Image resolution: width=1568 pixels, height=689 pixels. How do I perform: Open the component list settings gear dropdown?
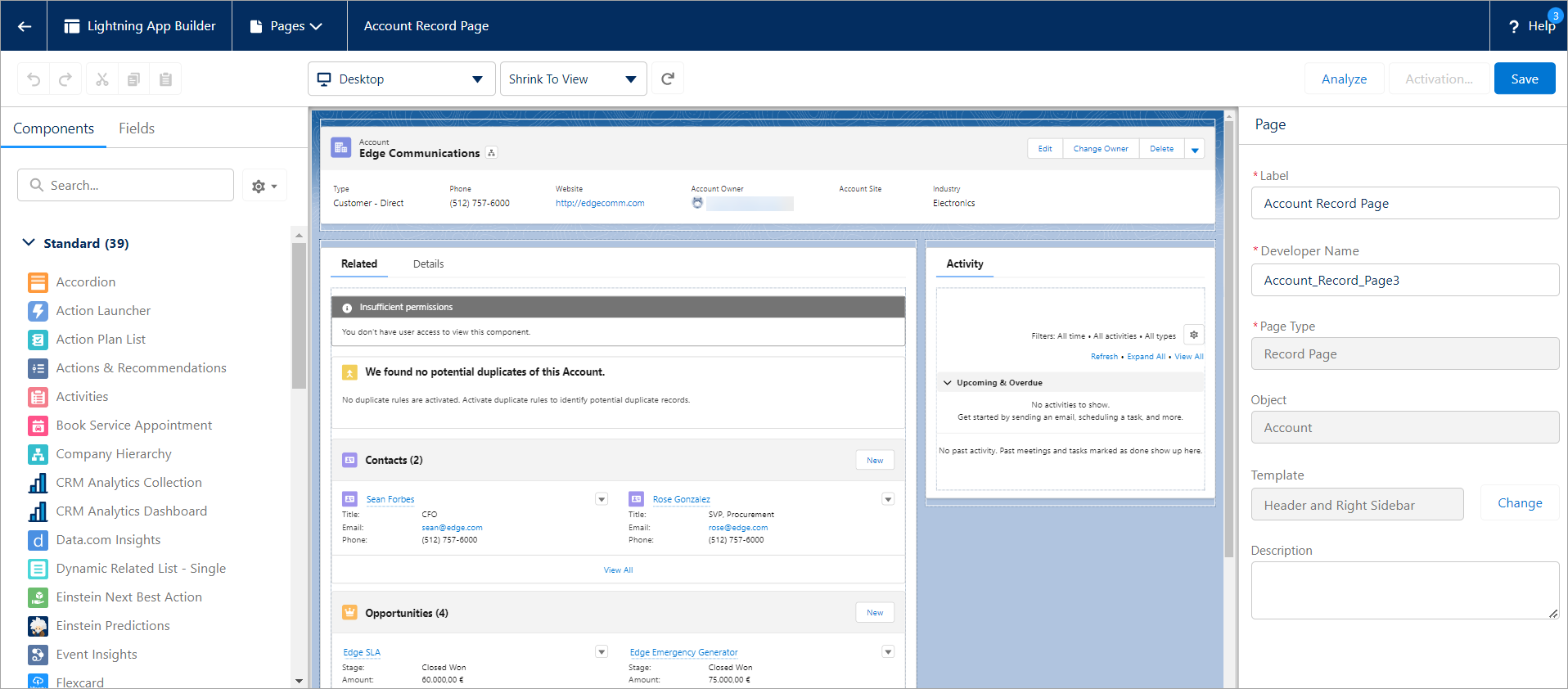click(x=264, y=186)
